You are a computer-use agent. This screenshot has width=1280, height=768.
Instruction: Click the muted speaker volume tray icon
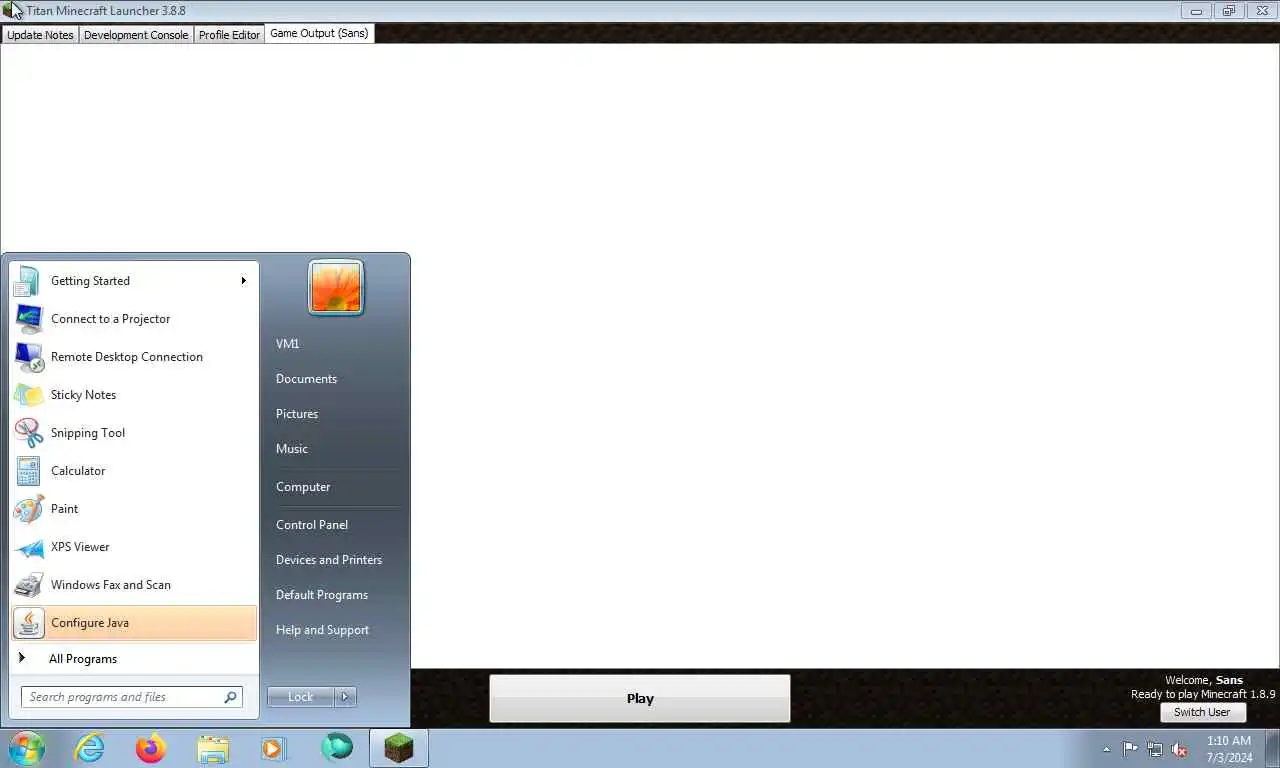point(1180,749)
